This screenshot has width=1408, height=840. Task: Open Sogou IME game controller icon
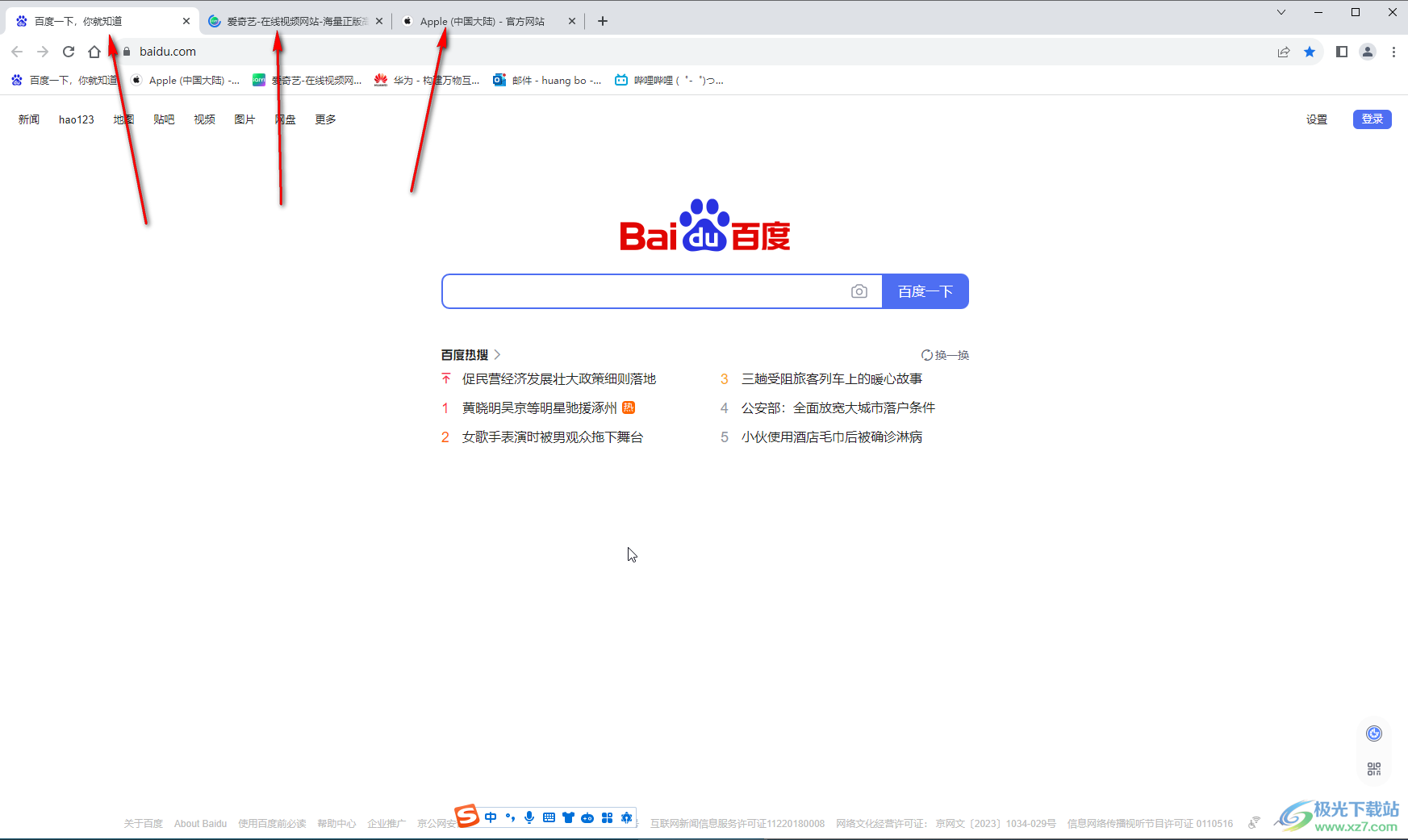pyautogui.click(x=587, y=817)
